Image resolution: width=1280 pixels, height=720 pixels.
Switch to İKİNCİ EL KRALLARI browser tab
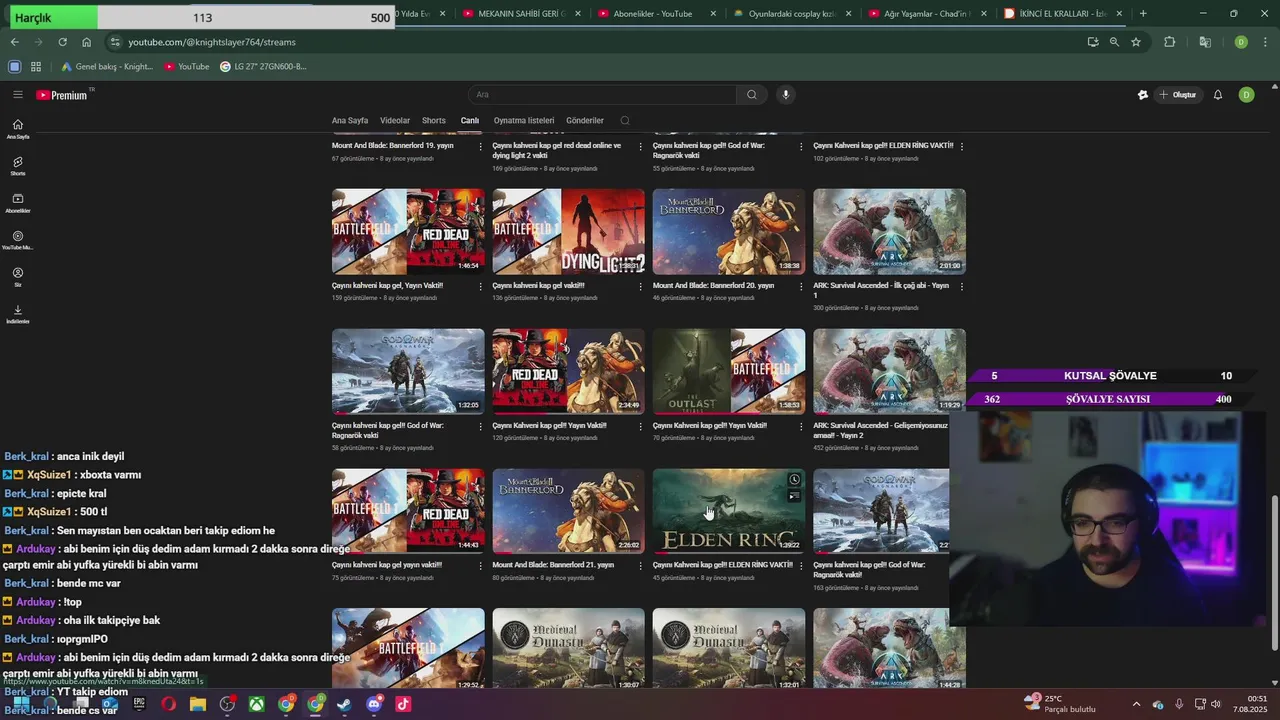coord(1064,14)
